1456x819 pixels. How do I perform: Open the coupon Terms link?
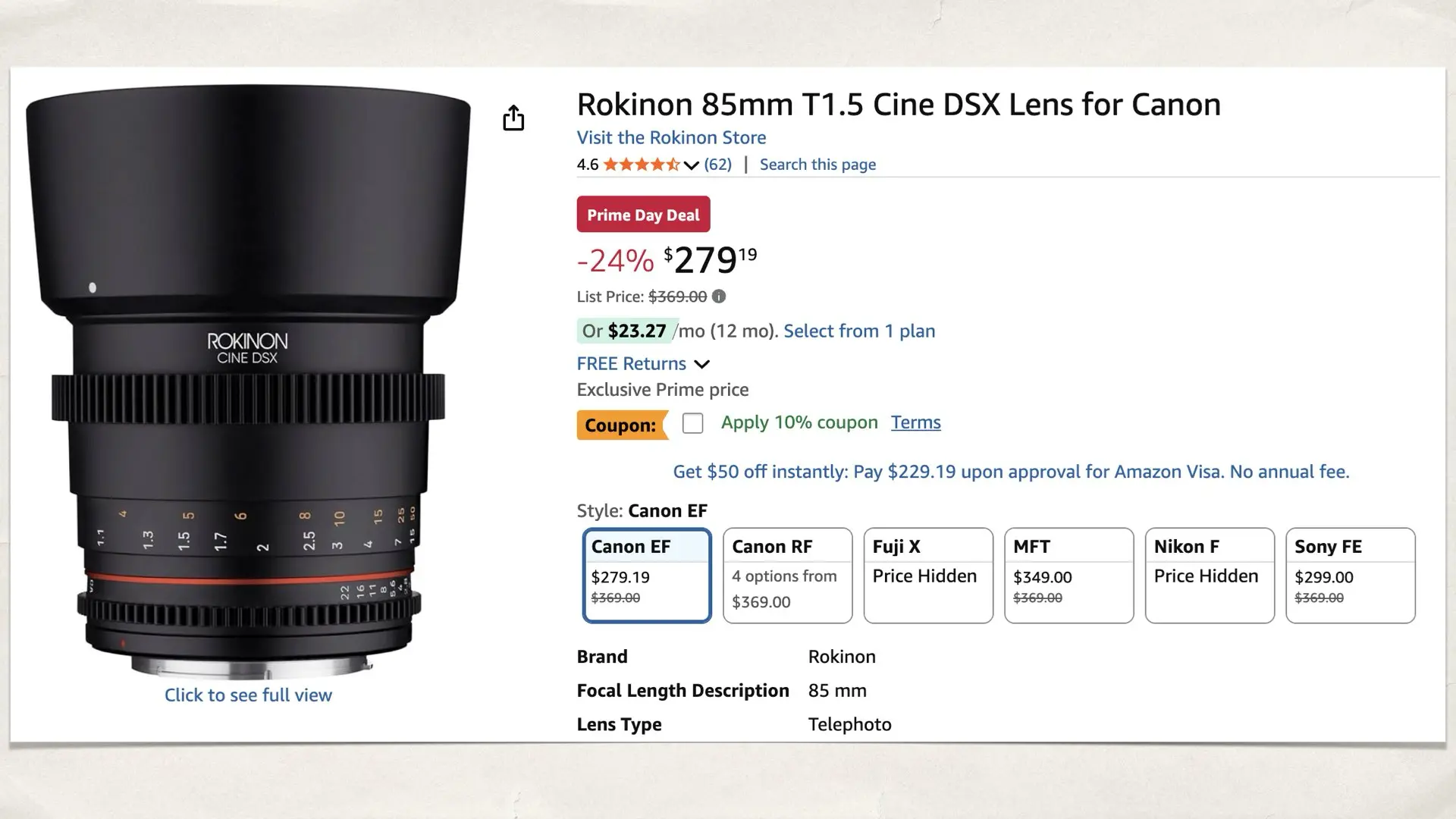click(x=915, y=422)
